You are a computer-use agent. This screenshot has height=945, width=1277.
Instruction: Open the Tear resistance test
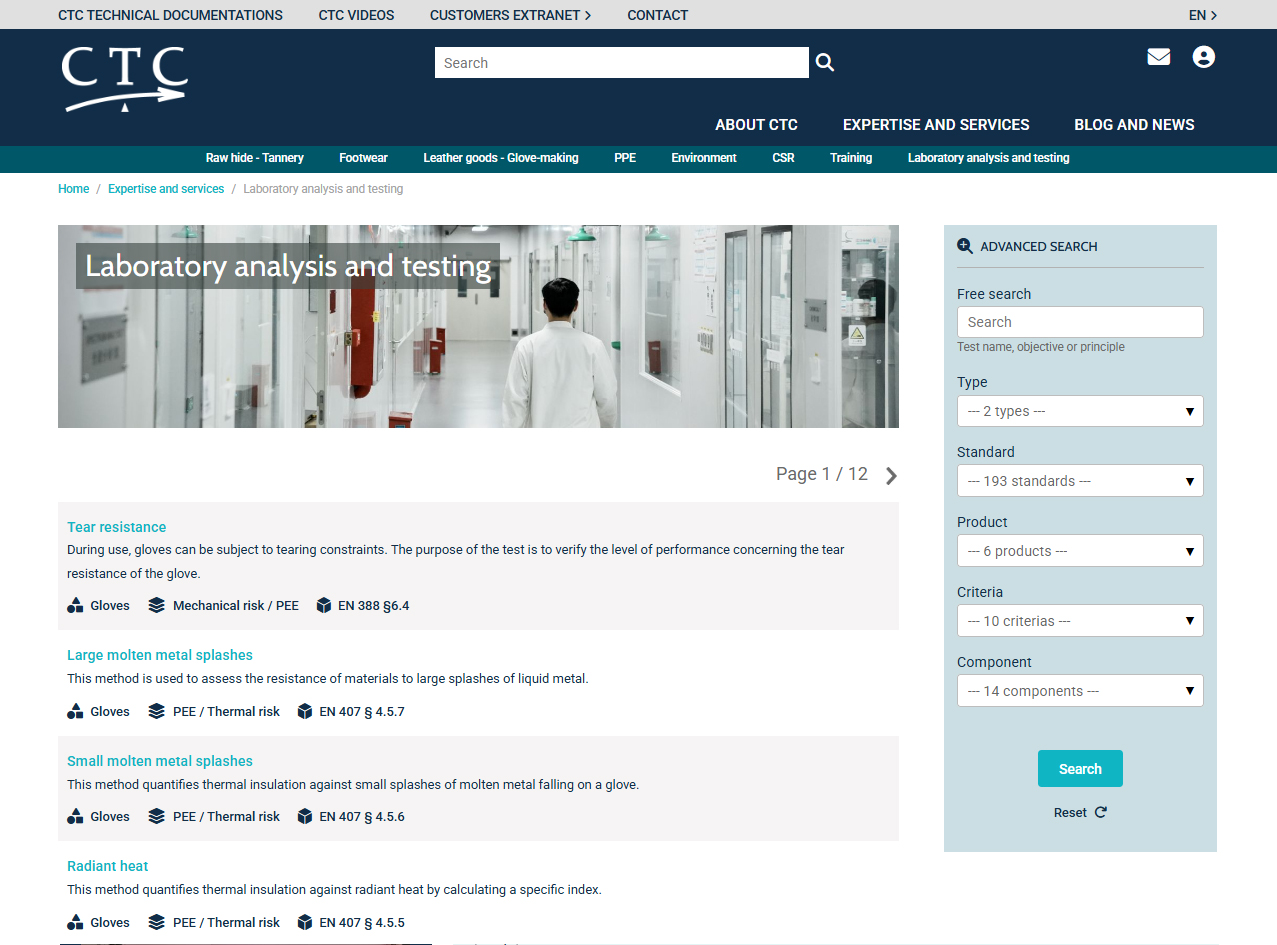pyautogui.click(x=116, y=527)
